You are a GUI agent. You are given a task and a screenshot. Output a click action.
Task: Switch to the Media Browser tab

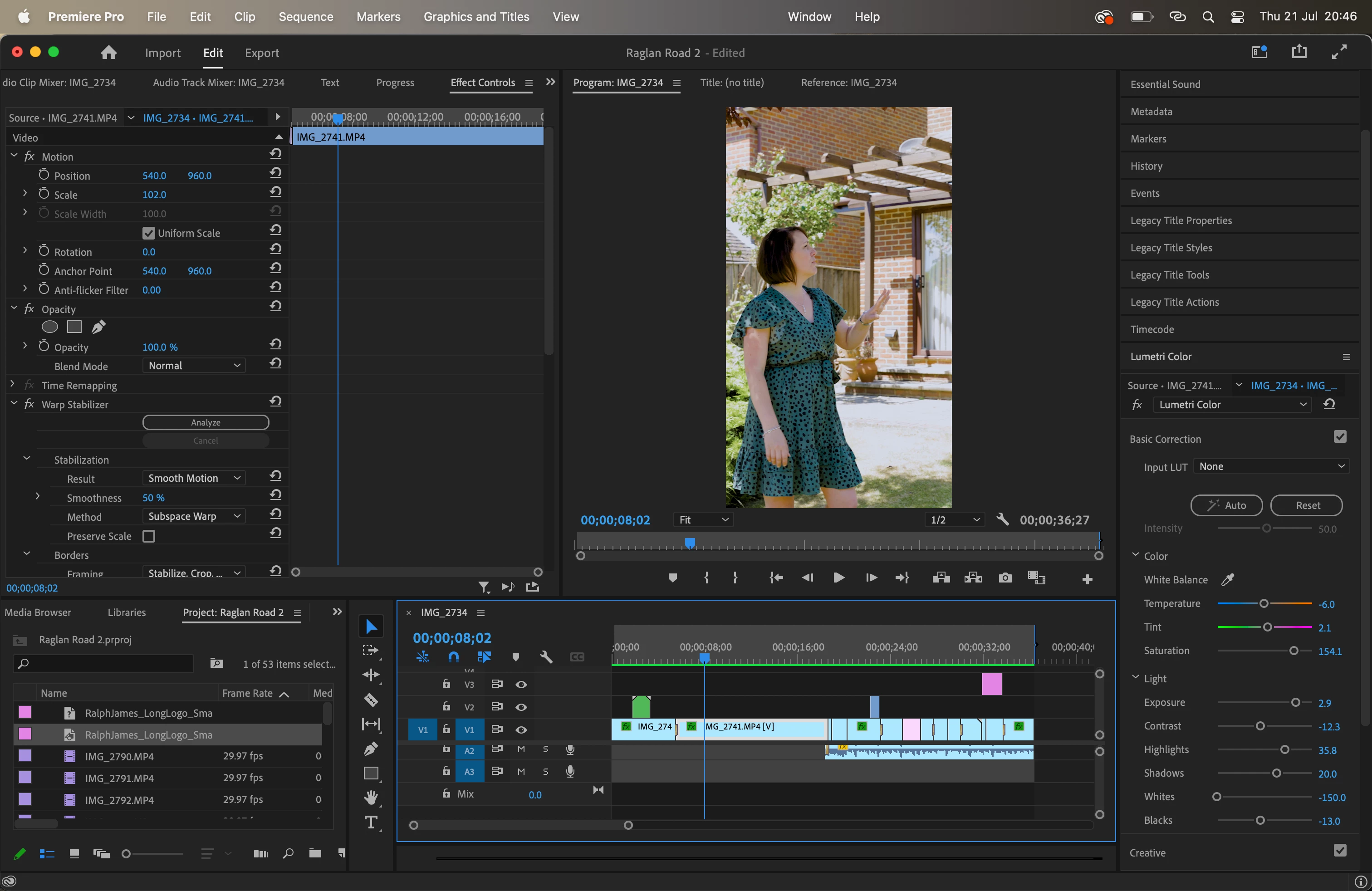(38, 612)
